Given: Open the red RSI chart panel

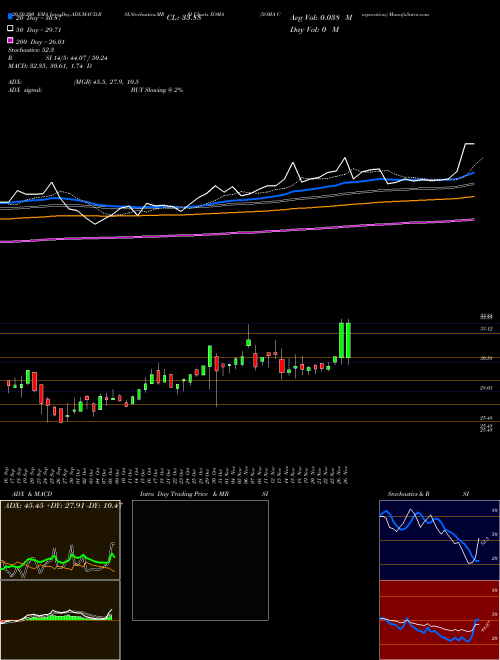Looking at the screenshot, I should pos(439,620).
